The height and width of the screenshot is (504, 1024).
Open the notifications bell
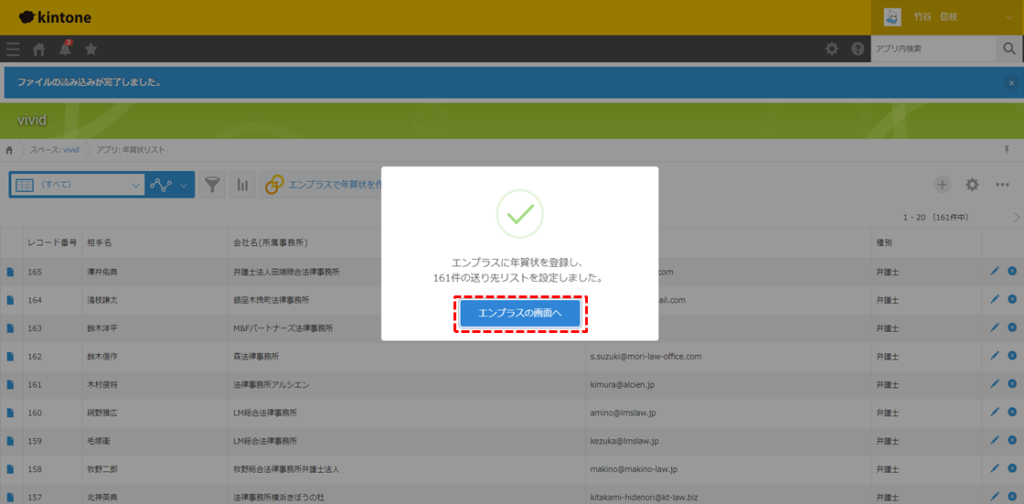[x=65, y=49]
